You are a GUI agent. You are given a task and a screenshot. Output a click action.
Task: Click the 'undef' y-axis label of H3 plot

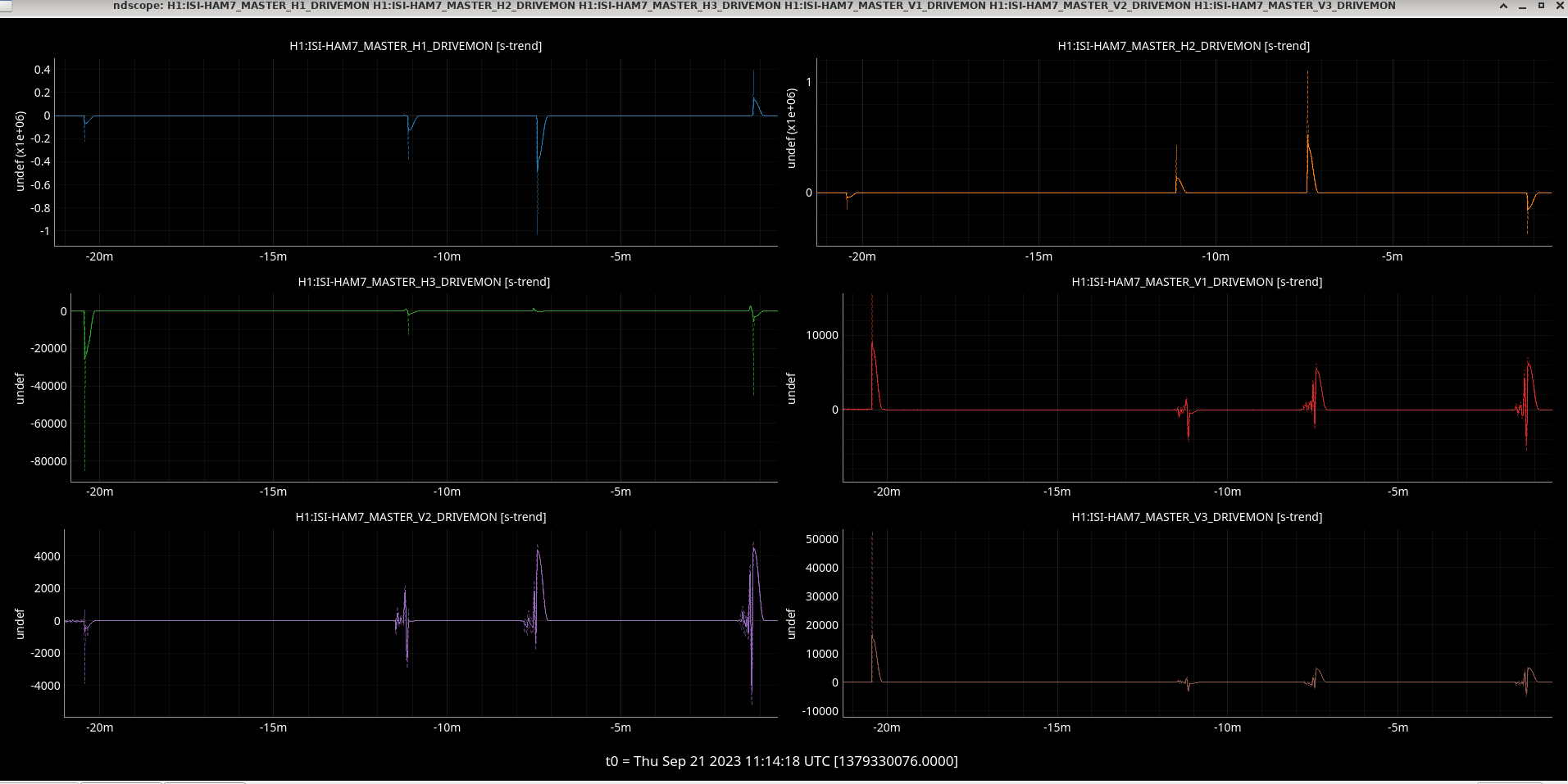click(x=20, y=388)
